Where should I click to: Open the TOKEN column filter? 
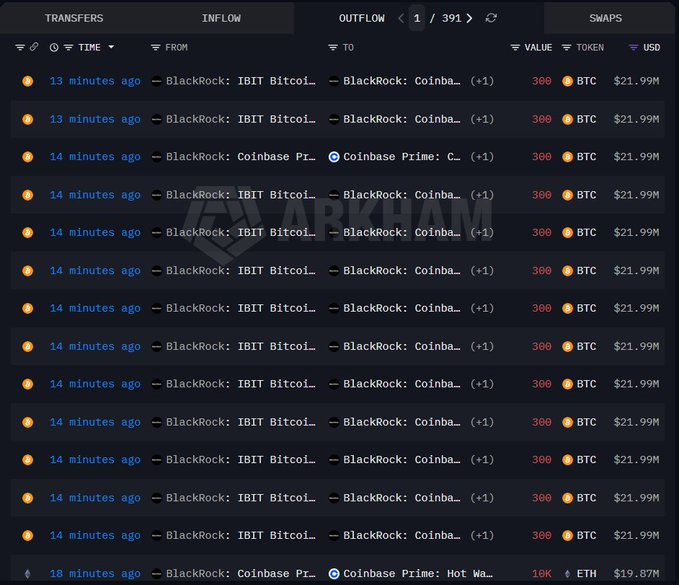tap(566, 47)
